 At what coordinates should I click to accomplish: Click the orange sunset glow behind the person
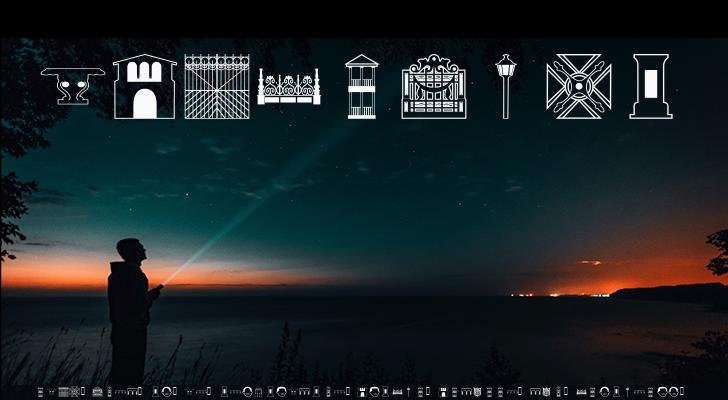click(60, 272)
